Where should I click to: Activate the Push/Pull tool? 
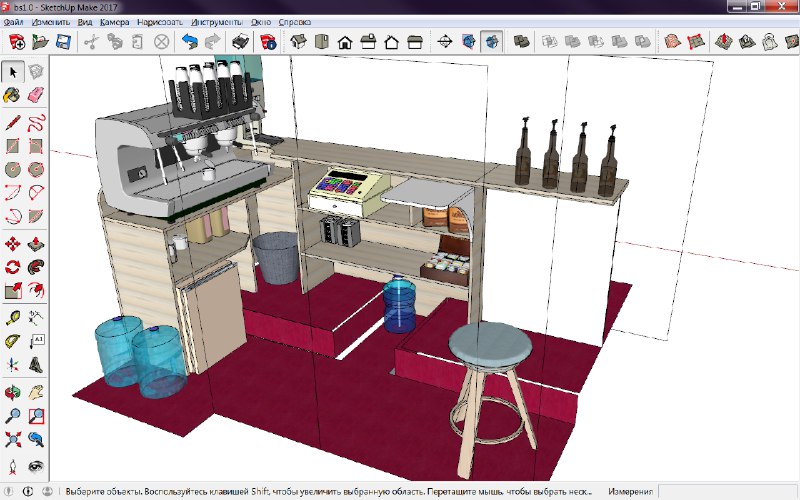point(36,243)
